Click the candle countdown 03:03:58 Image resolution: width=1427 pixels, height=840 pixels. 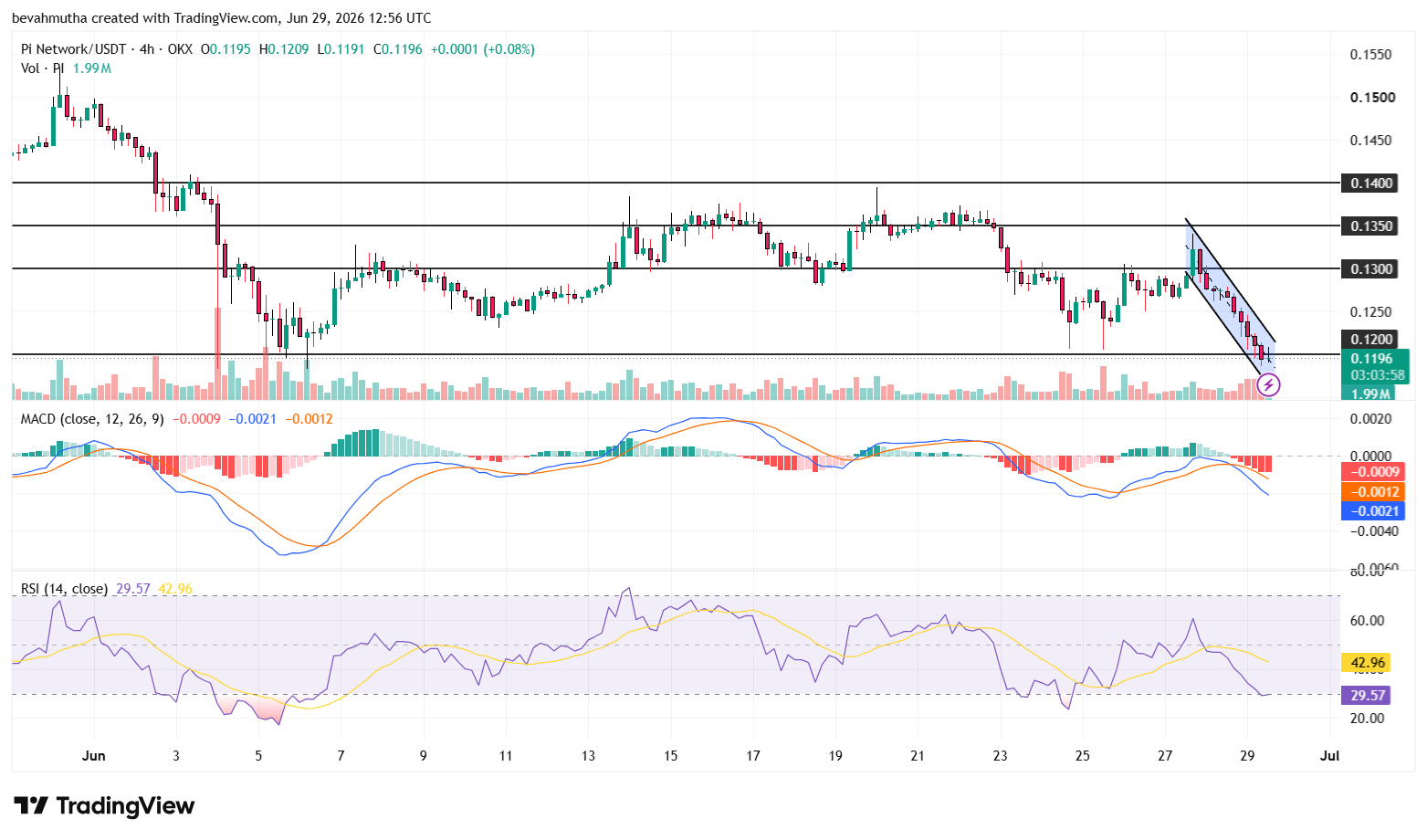coord(1377,374)
